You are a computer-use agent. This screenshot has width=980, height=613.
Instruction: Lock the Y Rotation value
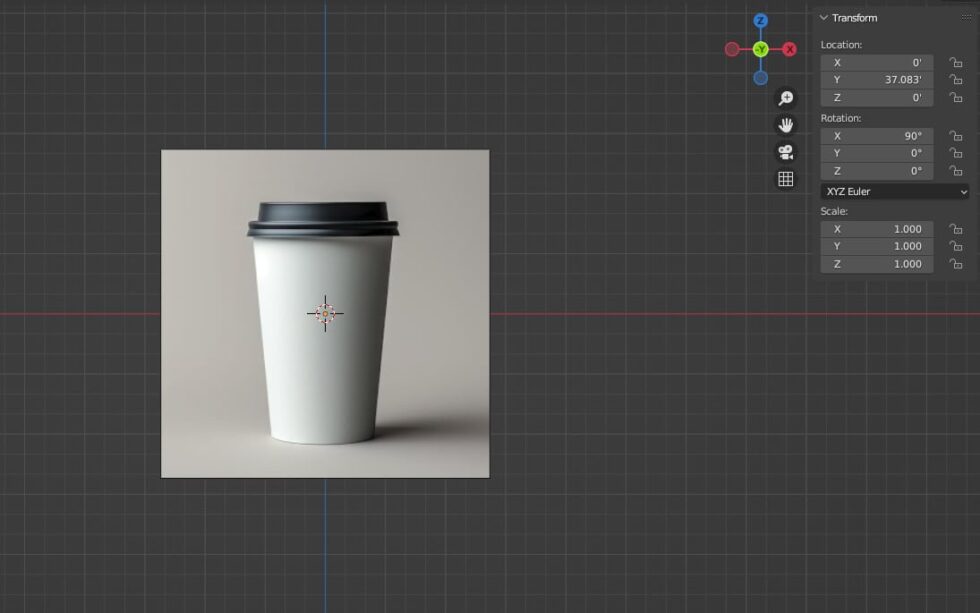[x=956, y=153]
